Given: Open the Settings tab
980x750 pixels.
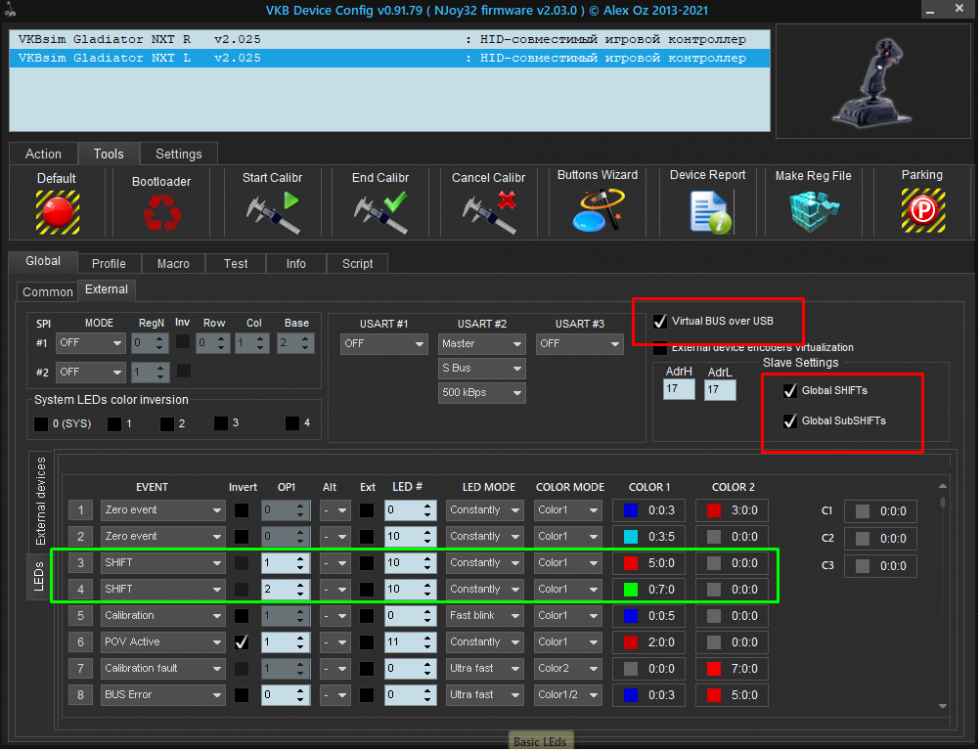Looking at the screenshot, I should point(178,154).
